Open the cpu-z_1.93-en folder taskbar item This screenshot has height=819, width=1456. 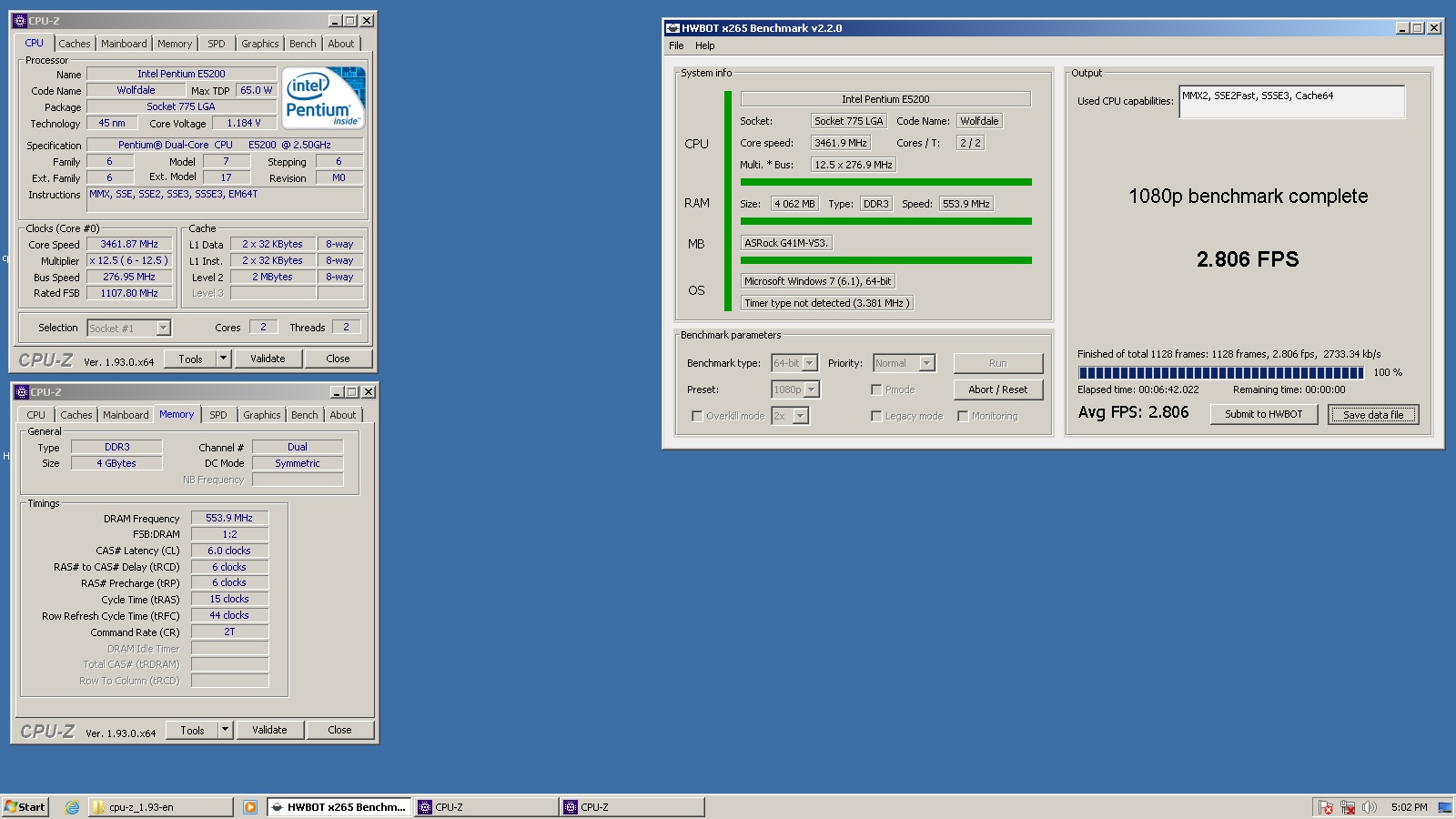[161, 807]
